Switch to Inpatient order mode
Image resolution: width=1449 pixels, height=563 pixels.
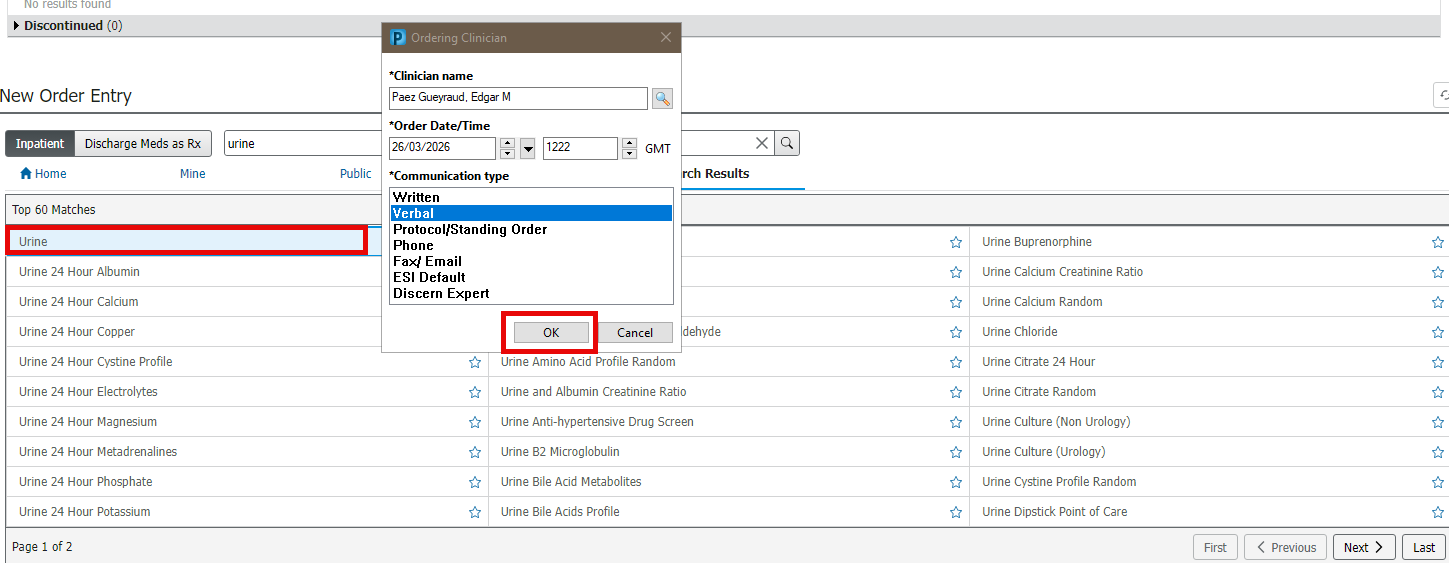click(x=40, y=144)
